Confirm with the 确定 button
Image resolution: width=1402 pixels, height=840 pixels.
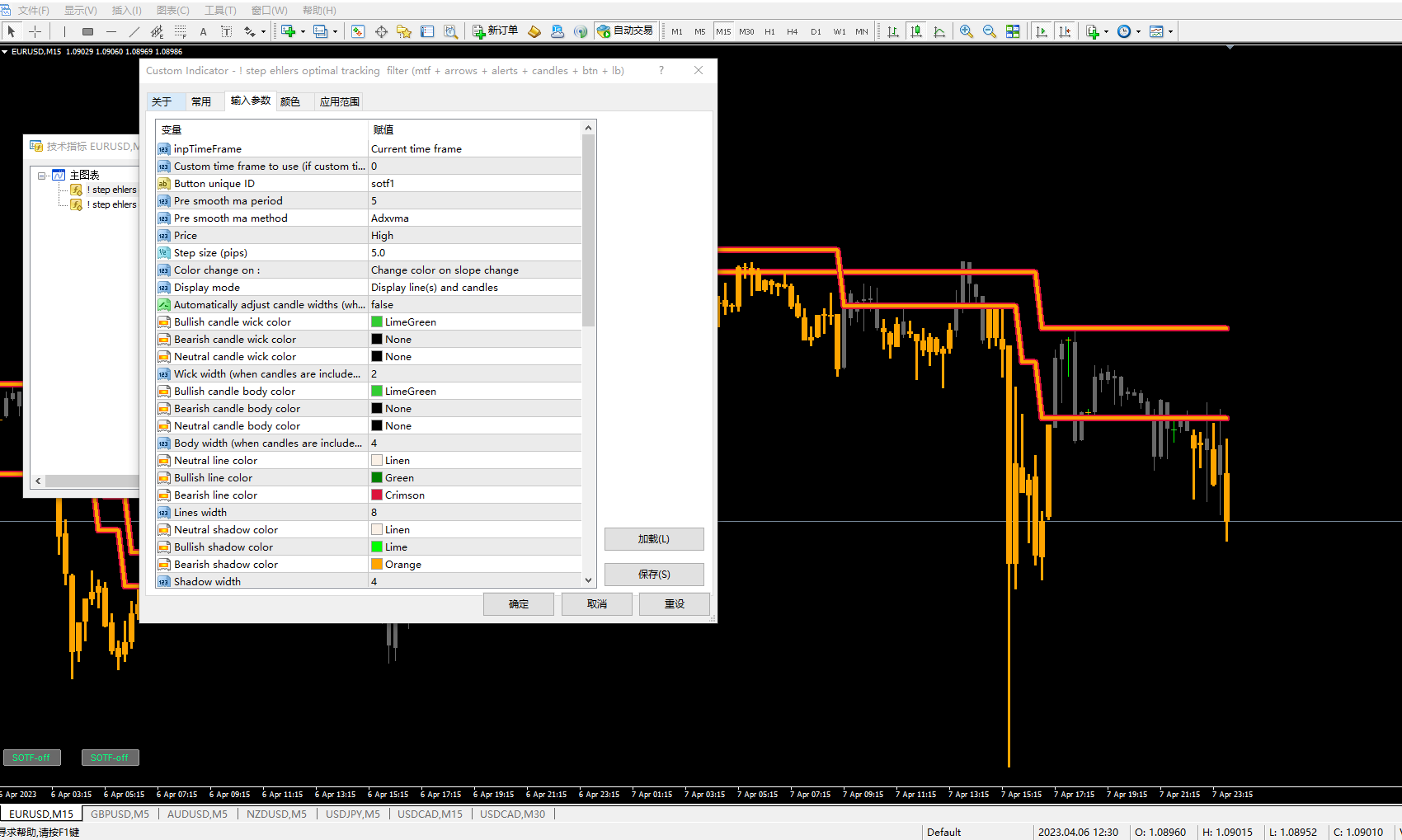[519, 603]
